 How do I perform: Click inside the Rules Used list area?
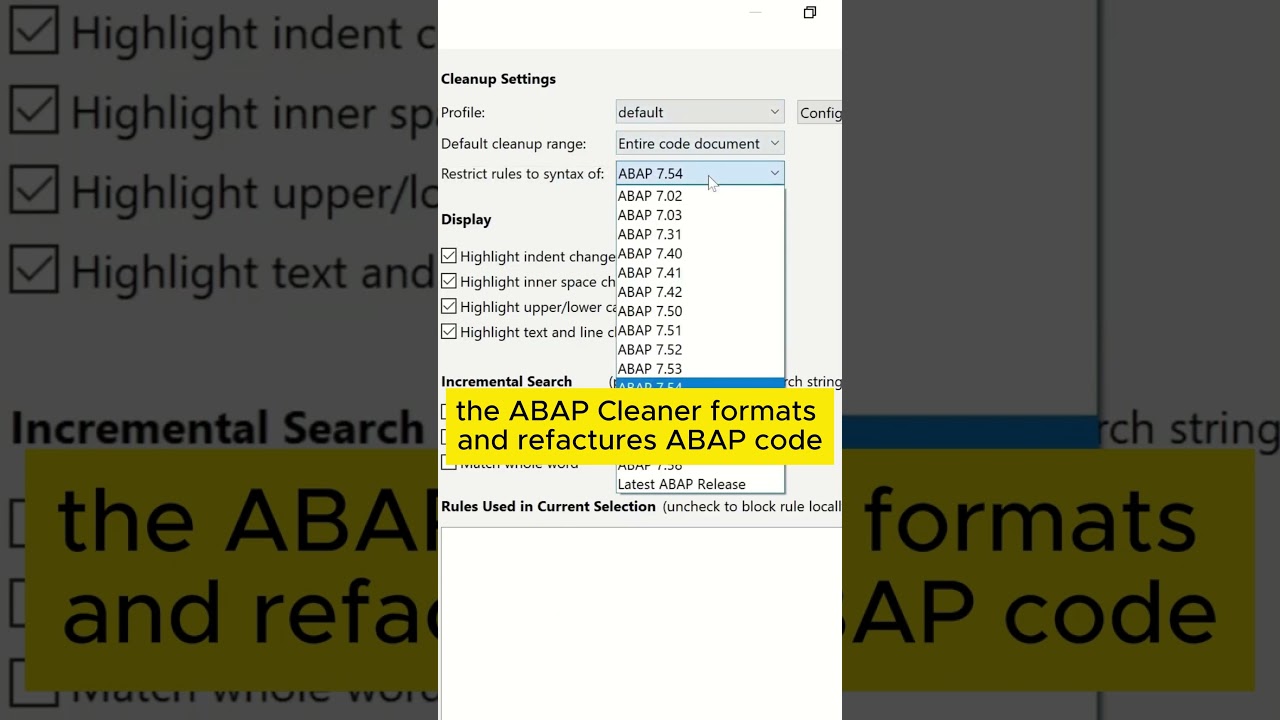click(640, 620)
